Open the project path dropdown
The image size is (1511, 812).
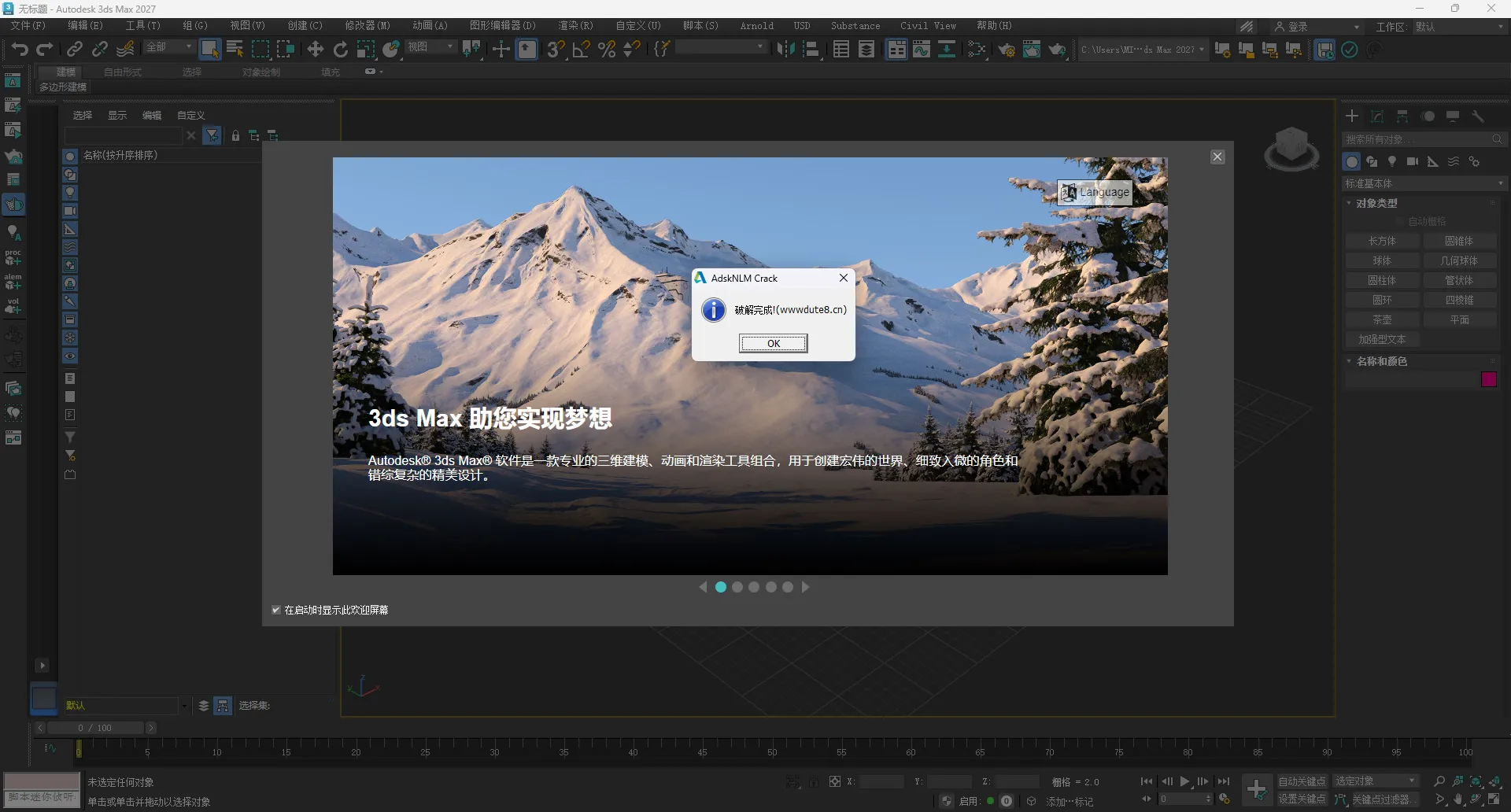1143,50
